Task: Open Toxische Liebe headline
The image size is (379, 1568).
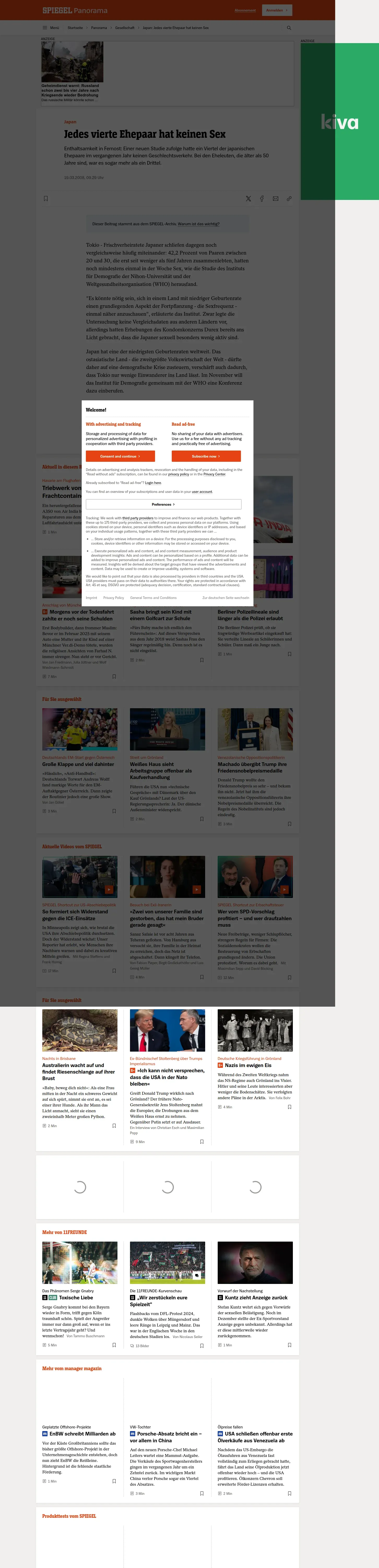Action: [76, 1297]
